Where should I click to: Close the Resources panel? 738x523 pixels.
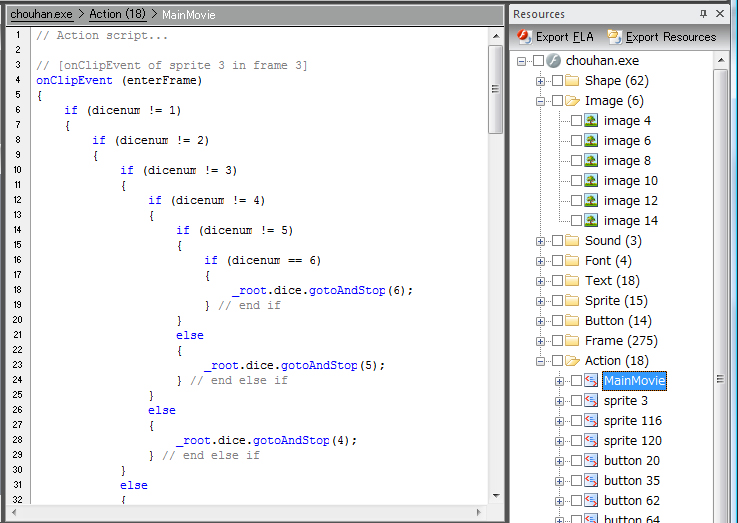pos(720,14)
